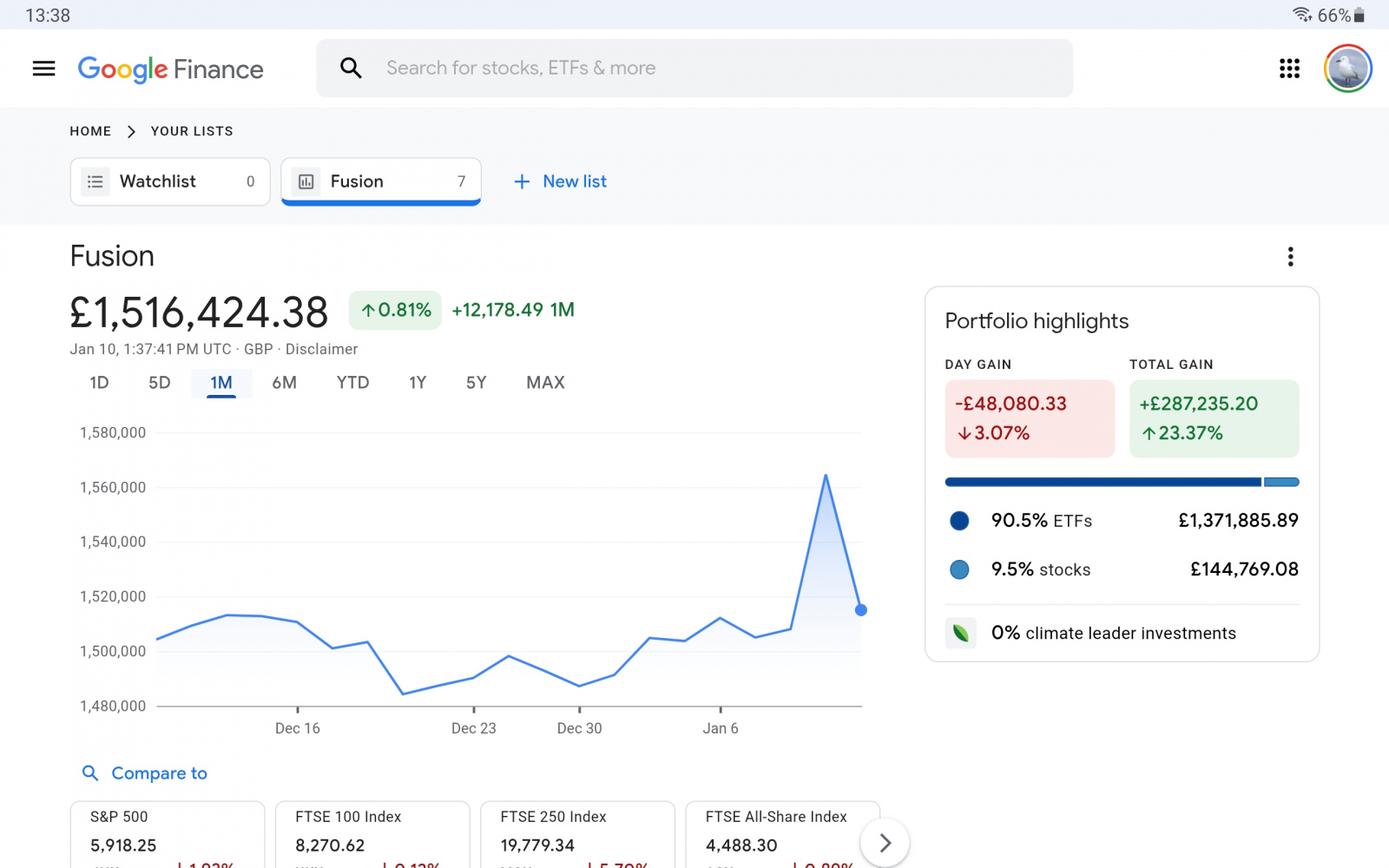Open the account profile avatar
Screen dimensions: 1389x868
point(1347,69)
